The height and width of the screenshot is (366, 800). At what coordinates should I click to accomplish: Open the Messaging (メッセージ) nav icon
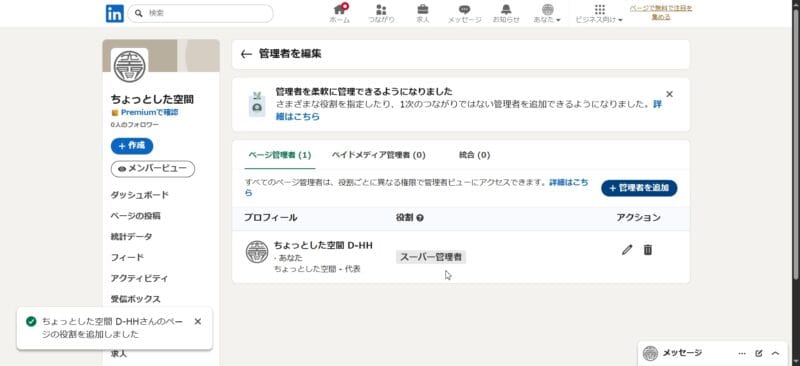(x=464, y=14)
